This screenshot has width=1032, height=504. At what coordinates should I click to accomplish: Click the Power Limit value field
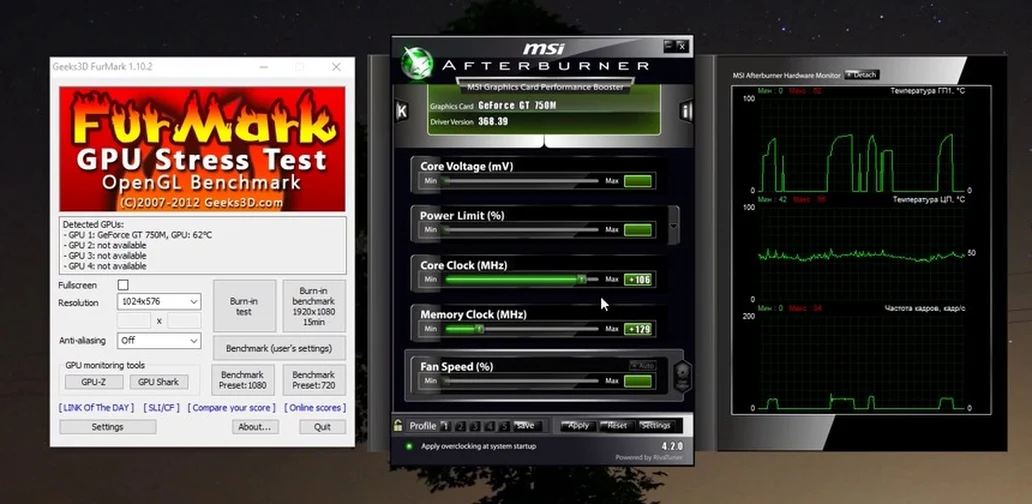638,230
